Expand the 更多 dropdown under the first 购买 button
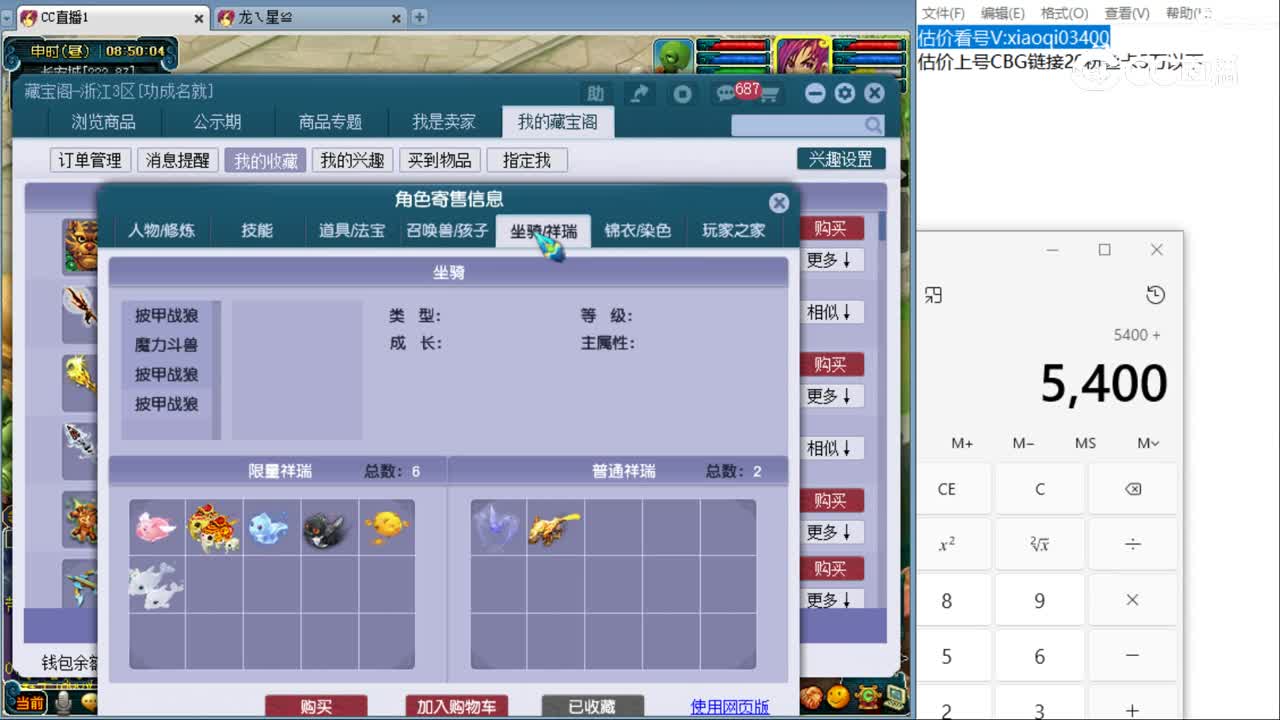Image resolution: width=1280 pixels, height=720 pixels. 831,258
